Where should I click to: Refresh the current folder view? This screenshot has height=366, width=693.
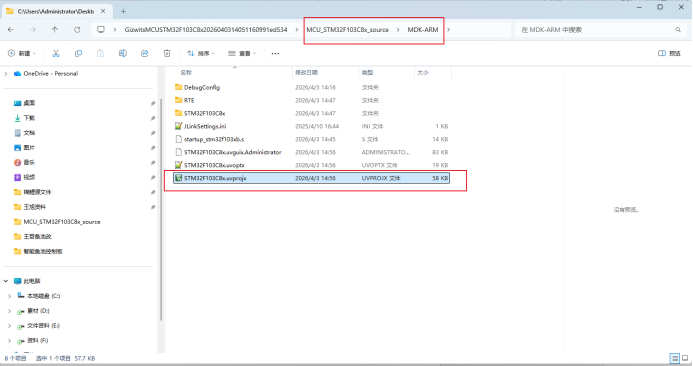(77, 30)
